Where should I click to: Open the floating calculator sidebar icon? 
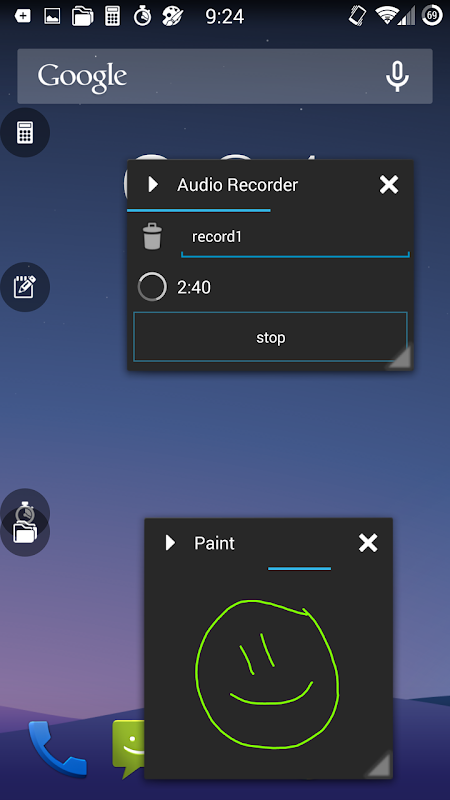[x=25, y=133]
